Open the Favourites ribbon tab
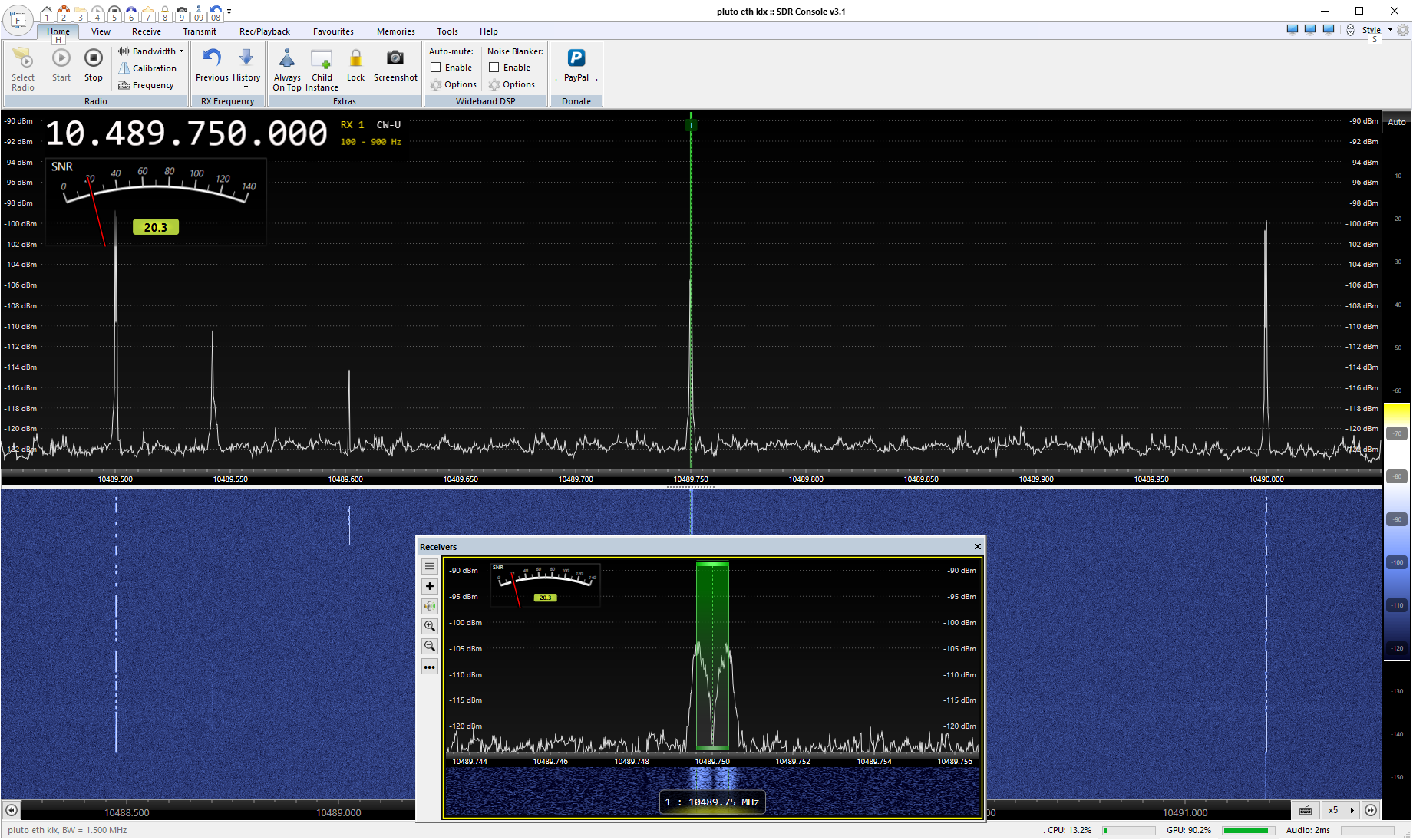Image resolution: width=1413 pixels, height=840 pixels. point(333,31)
